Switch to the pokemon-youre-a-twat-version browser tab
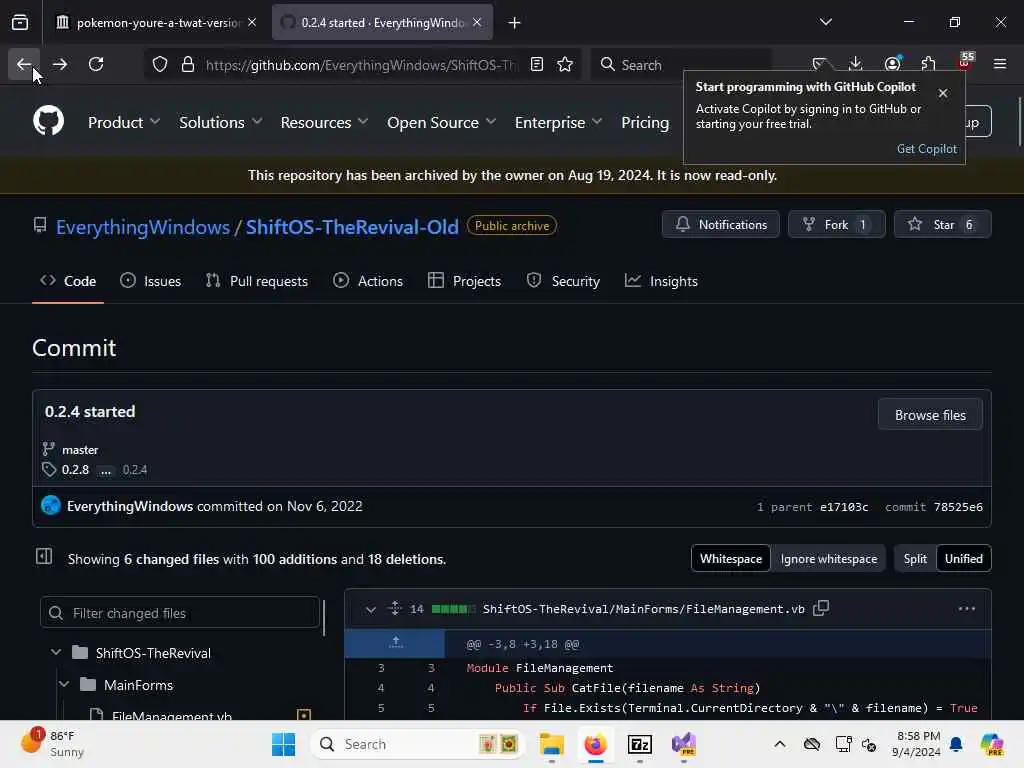The image size is (1024, 768). coord(155,23)
